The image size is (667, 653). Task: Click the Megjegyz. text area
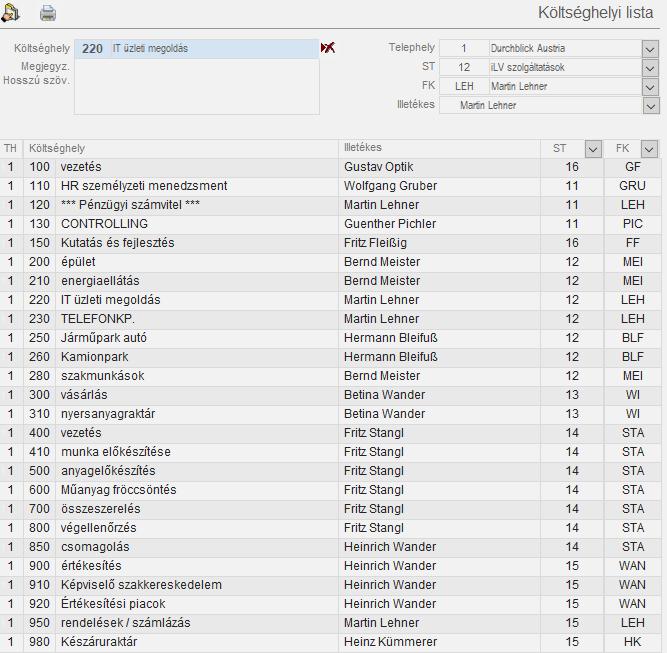tap(197, 86)
